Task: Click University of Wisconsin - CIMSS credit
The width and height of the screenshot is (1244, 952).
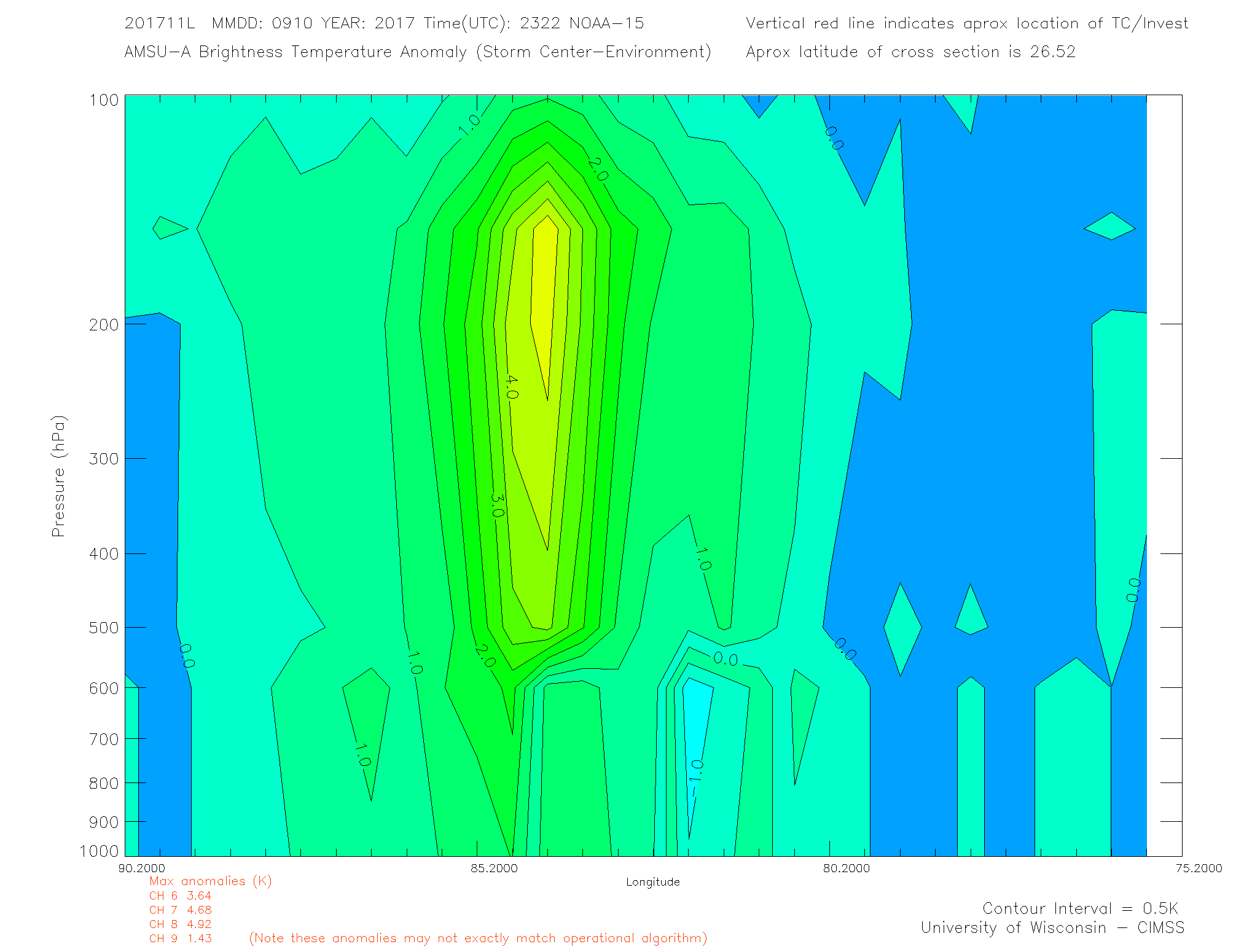Action: (1052, 927)
